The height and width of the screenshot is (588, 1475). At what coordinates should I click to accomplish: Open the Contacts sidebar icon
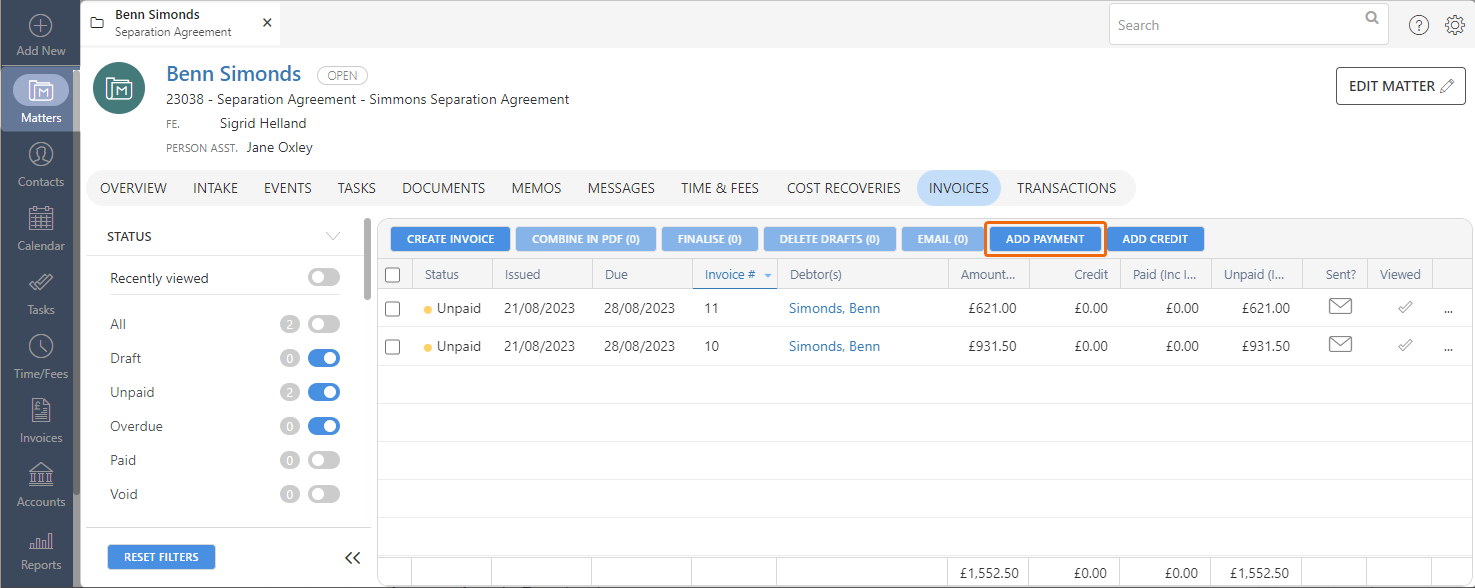41,154
